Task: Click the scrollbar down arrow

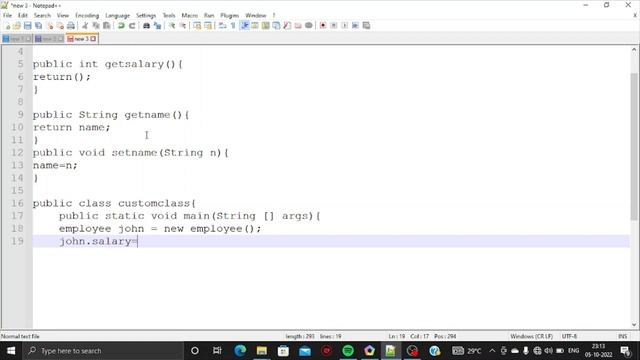Action: [x=634, y=325]
